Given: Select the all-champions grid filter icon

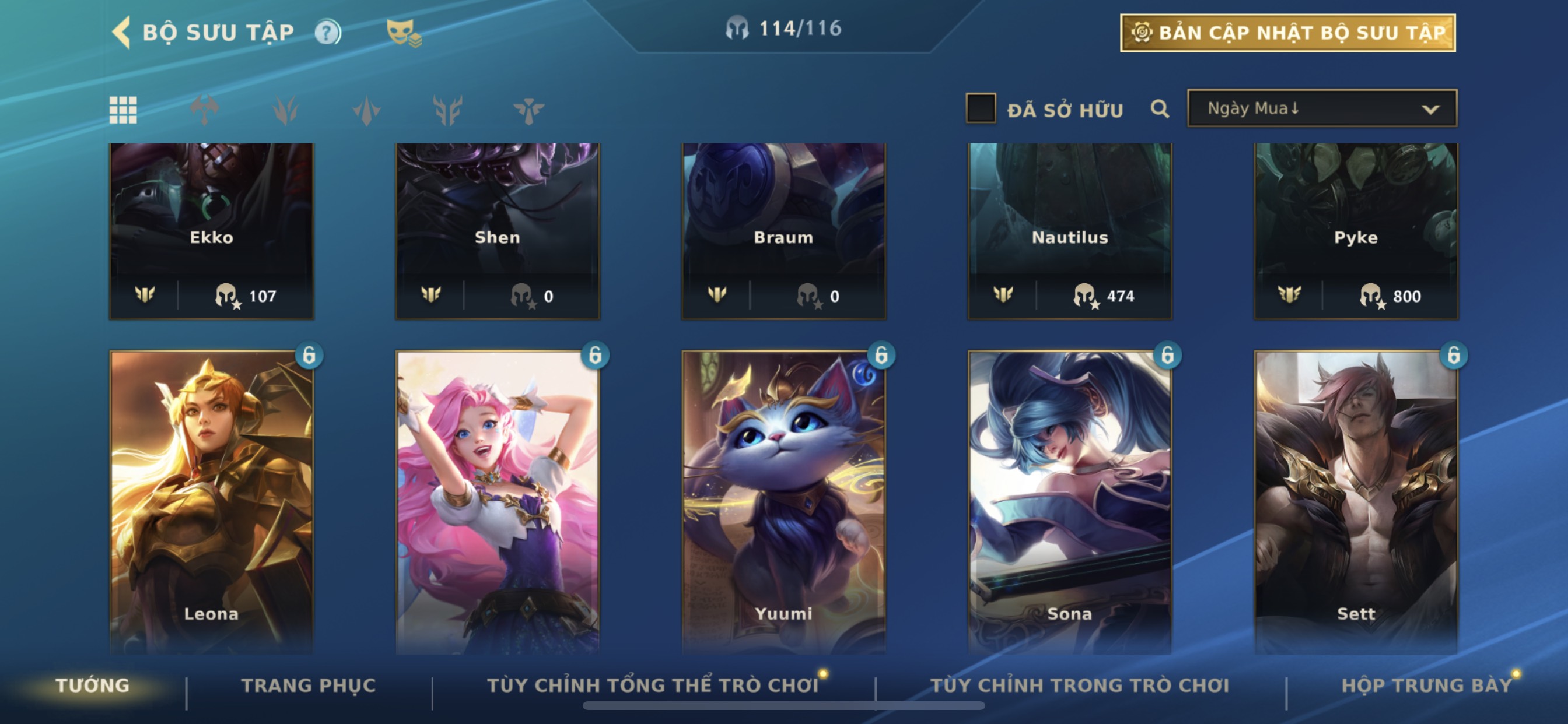Looking at the screenshot, I should (123, 110).
